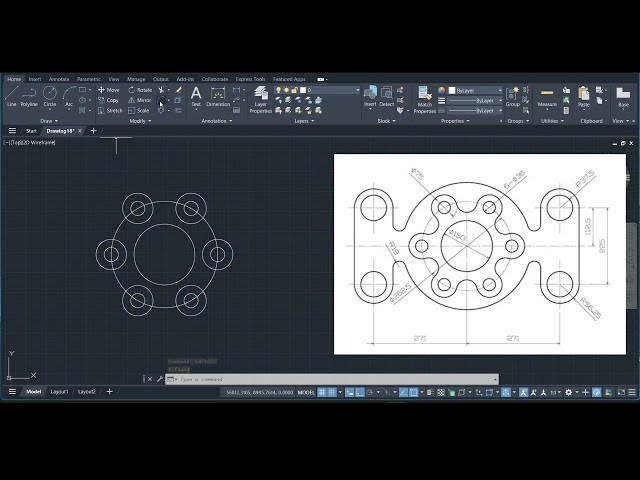The image size is (640, 480).
Task: Expand the Properties panel
Action: (455, 121)
